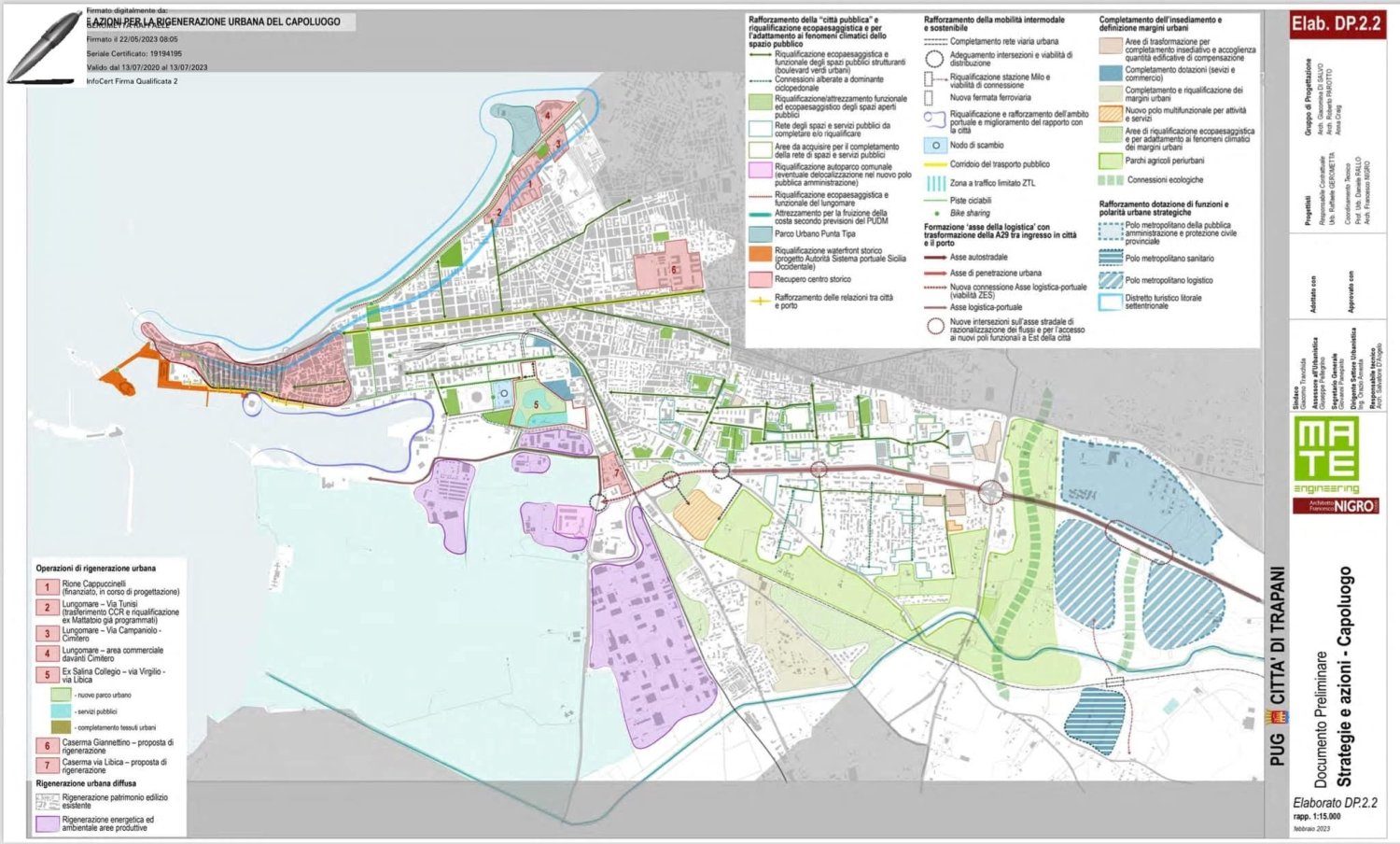The height and width of the screenshot is (844, 1400).
Task: Click the Connessioni ecologiche green squares symbol
Action: [1111, 179]
